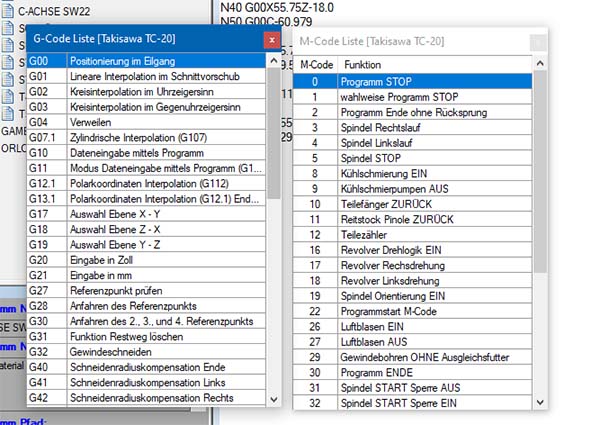600x425 pixels.
Task: Select M-Code 32 Spindel START Sperre EIN
Action: [x=412, y=403]
